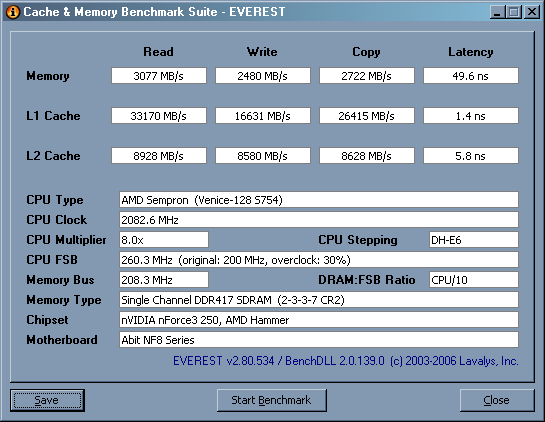This screenshot has height=422, width=545.
Task: Click the EVEREST v2.80.534 version text
Action: 345,361
